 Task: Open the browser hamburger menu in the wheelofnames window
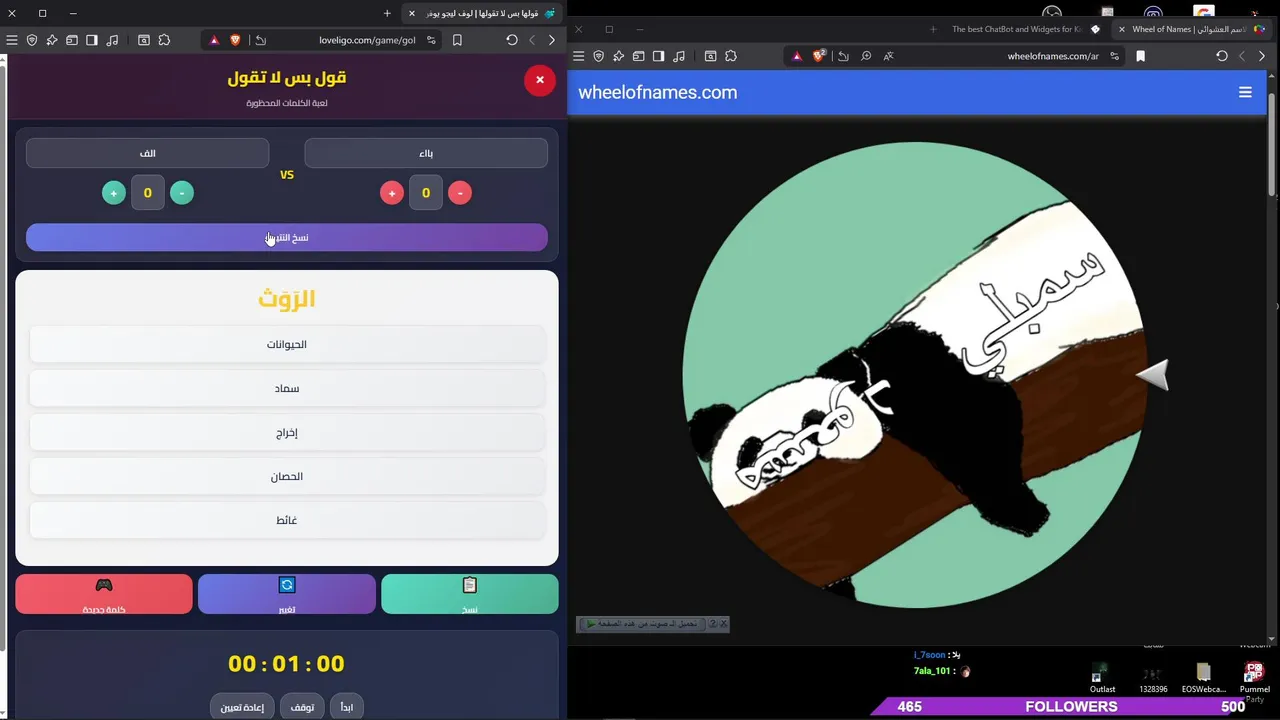(578, 56)
